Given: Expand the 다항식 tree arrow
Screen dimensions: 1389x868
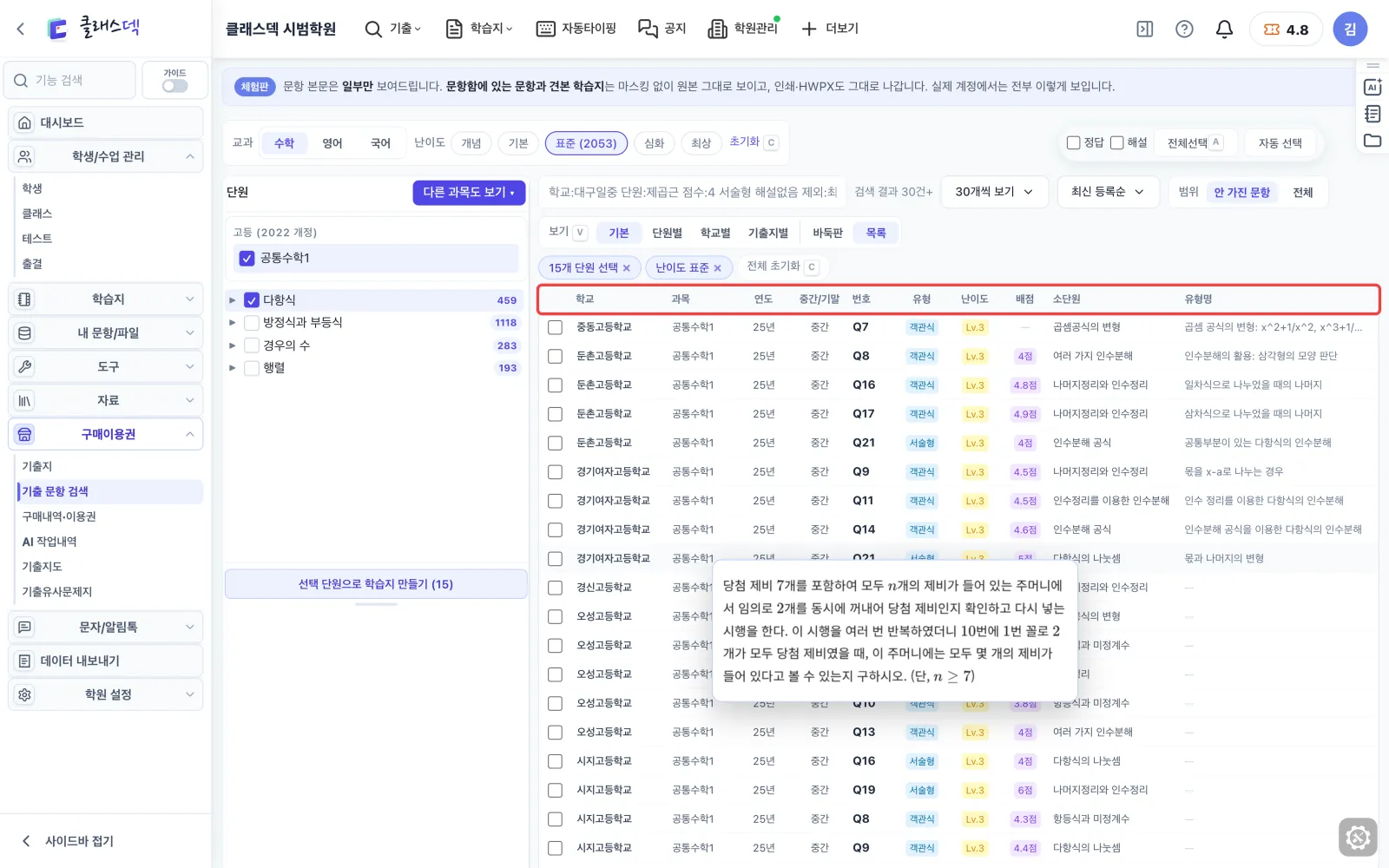Looking at the screenshot, I should (x=232, y=300).
